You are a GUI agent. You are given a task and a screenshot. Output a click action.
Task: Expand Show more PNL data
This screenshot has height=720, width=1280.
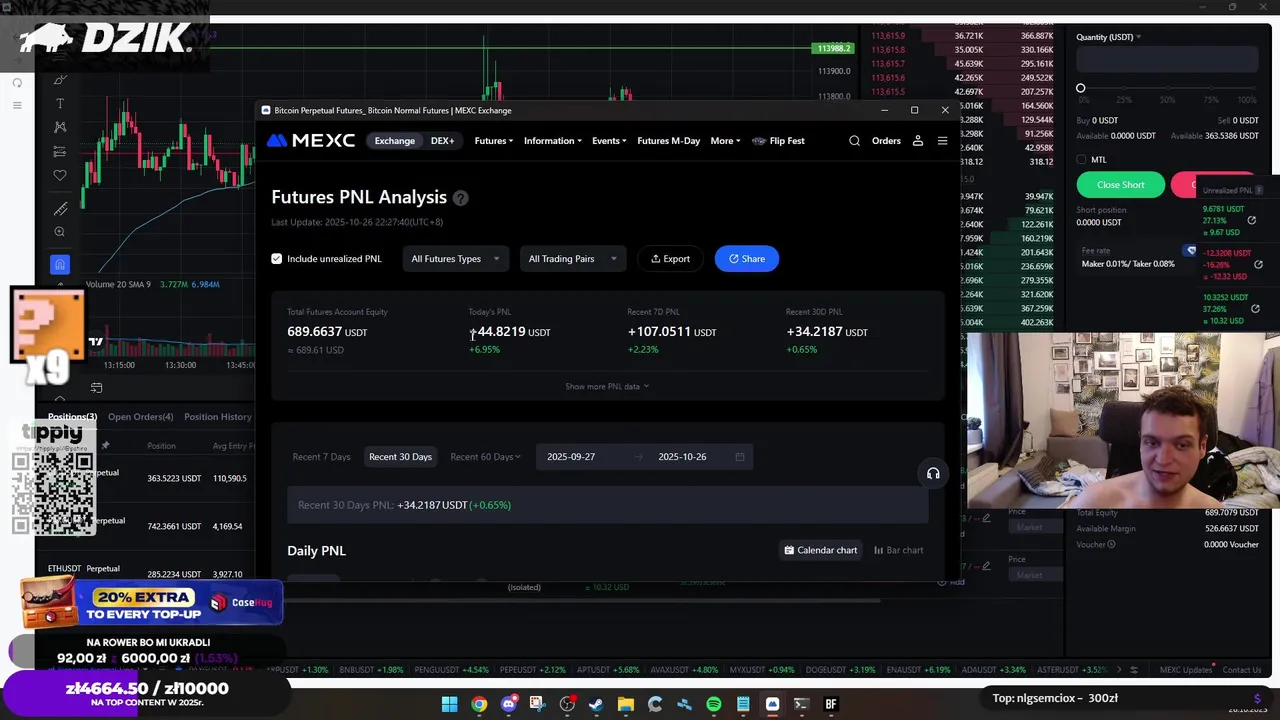pos(607,387)
